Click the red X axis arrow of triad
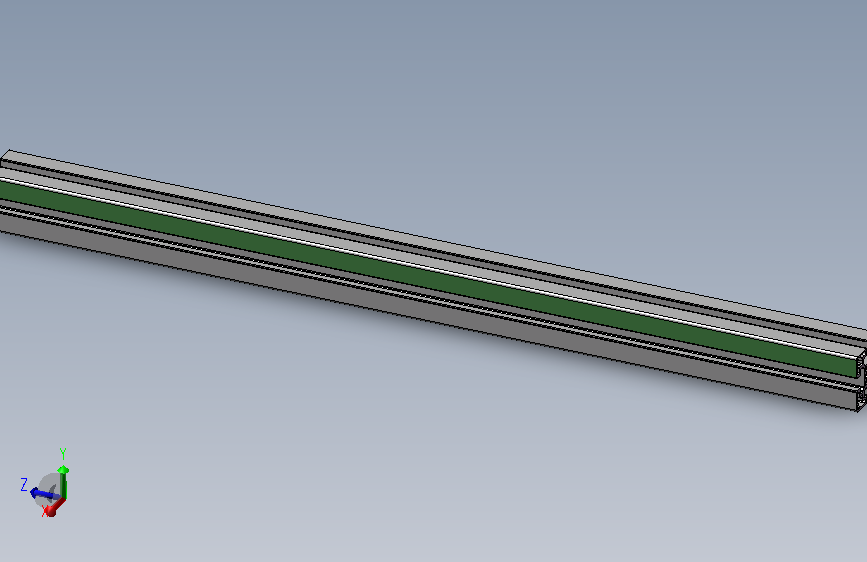 [x=54, y=508]
